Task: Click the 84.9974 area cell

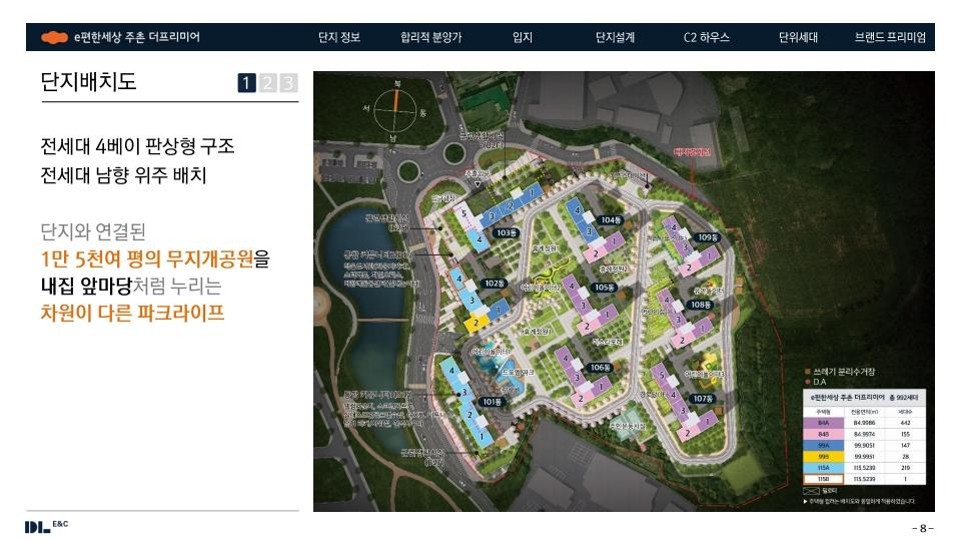Action: coord(864,434)
